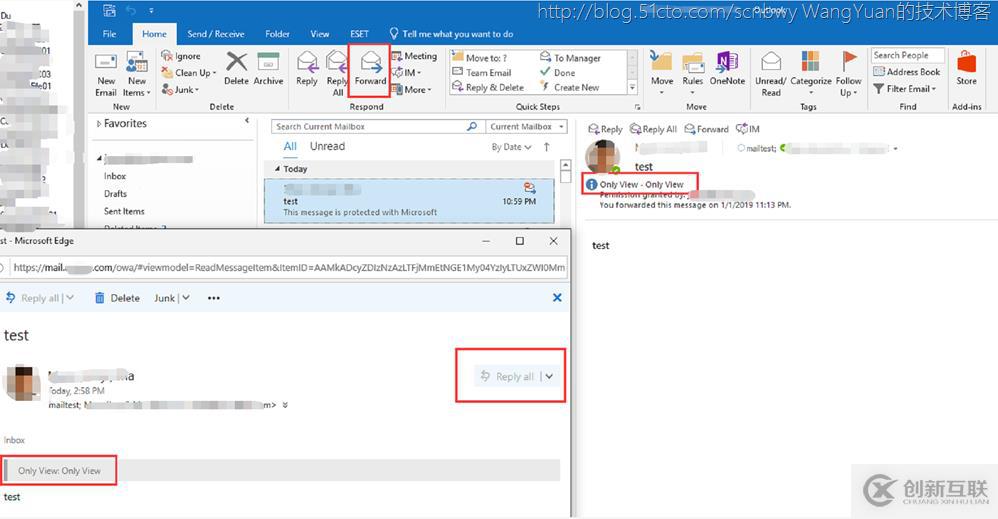Select the Team Email quick step
This screenshot has width=998, height=519.
click(482, 73)
